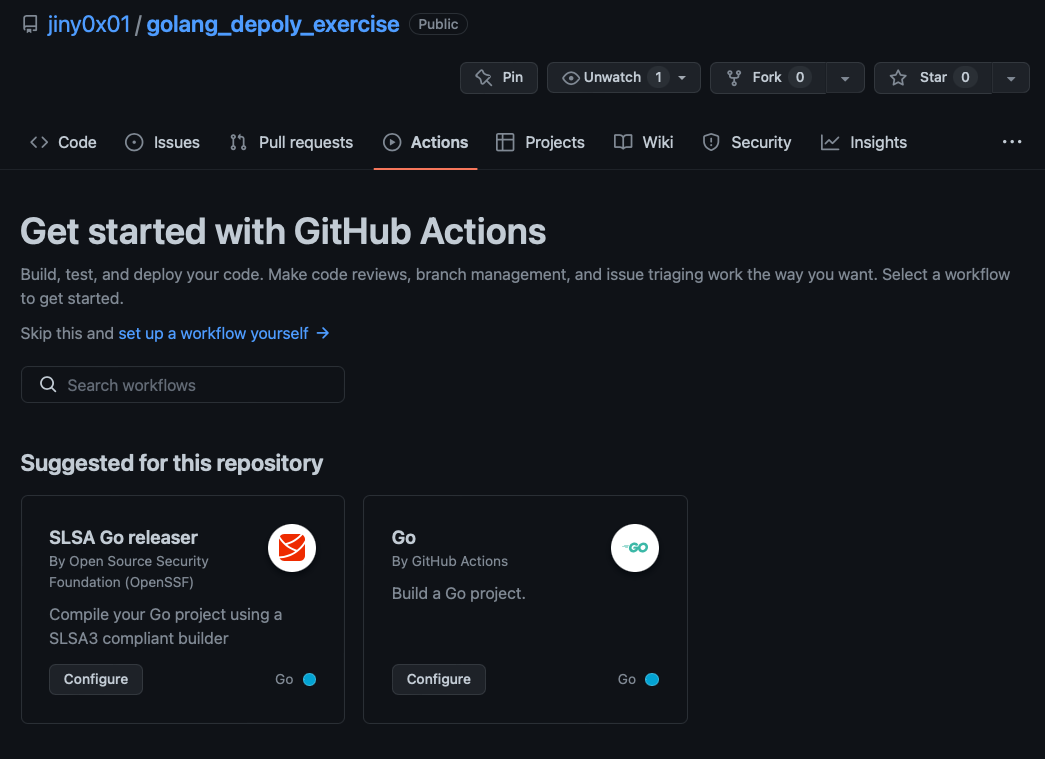Focus the Search workflows input field
1045x759 pixels.
pos(183,384)
